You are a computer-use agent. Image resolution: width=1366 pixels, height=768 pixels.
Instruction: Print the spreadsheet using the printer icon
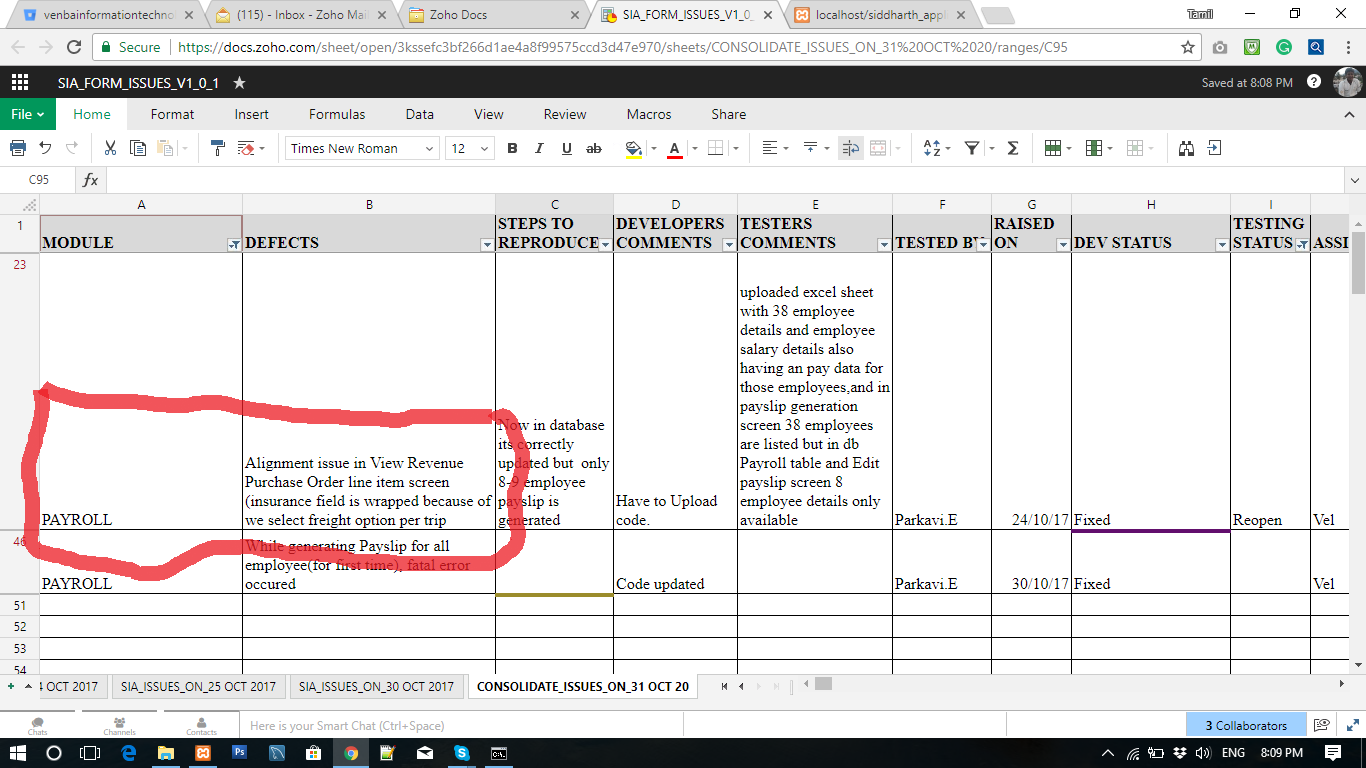point(18,148)
